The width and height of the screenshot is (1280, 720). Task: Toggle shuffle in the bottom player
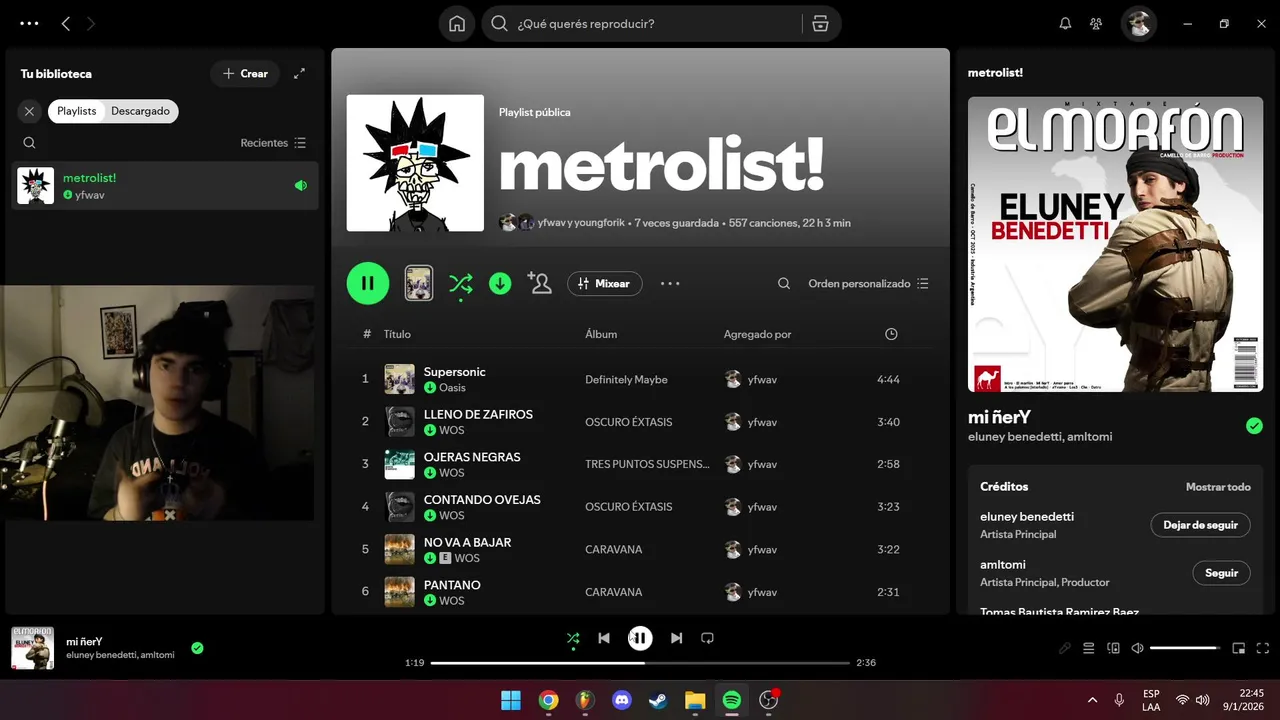click(x=573, y=638)
